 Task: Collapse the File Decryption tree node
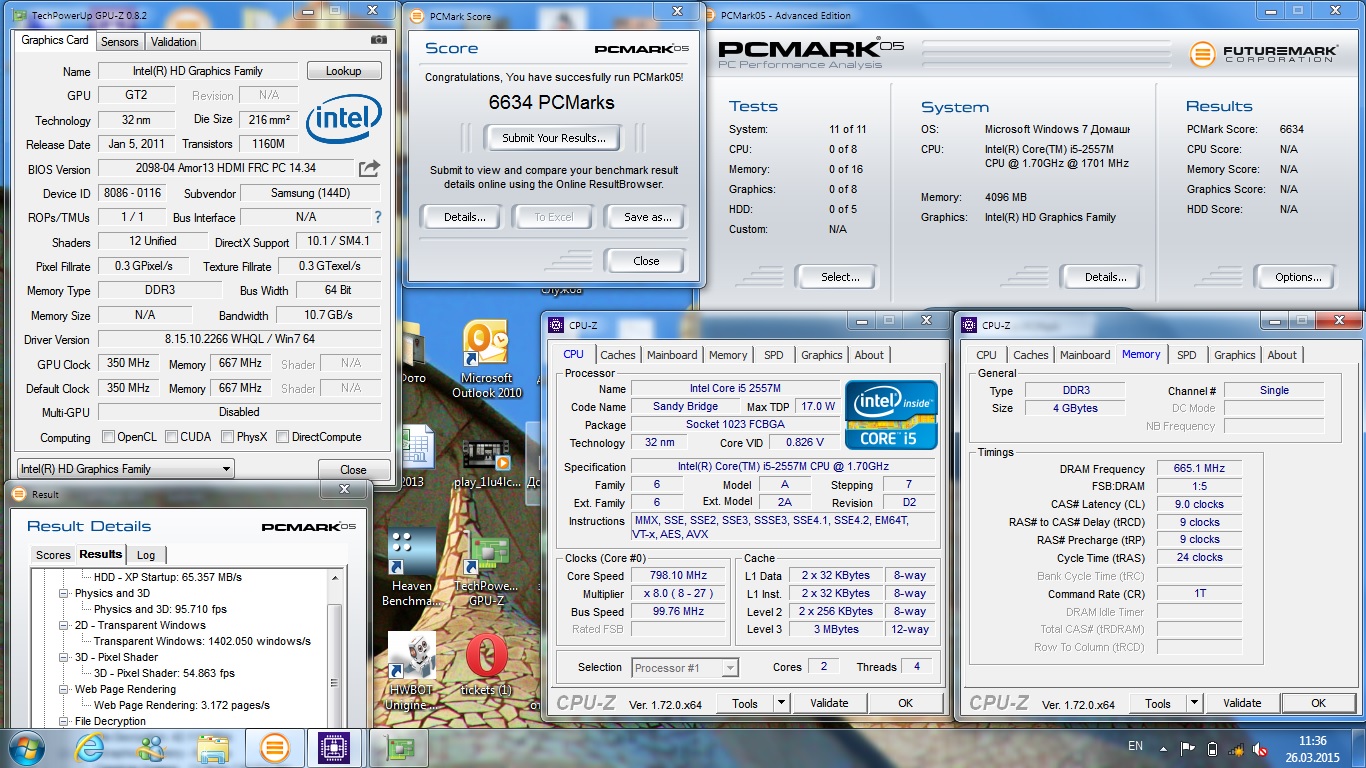pos(66,721)
